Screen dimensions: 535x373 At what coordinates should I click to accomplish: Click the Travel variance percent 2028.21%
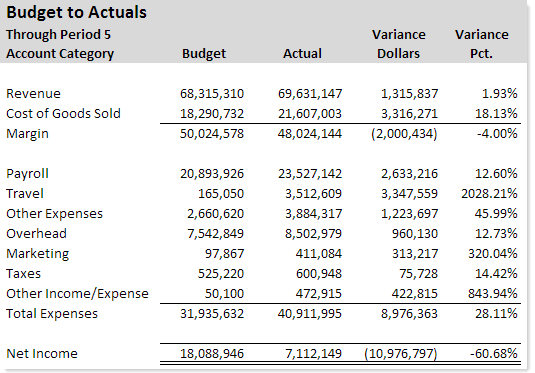[489, 193]
